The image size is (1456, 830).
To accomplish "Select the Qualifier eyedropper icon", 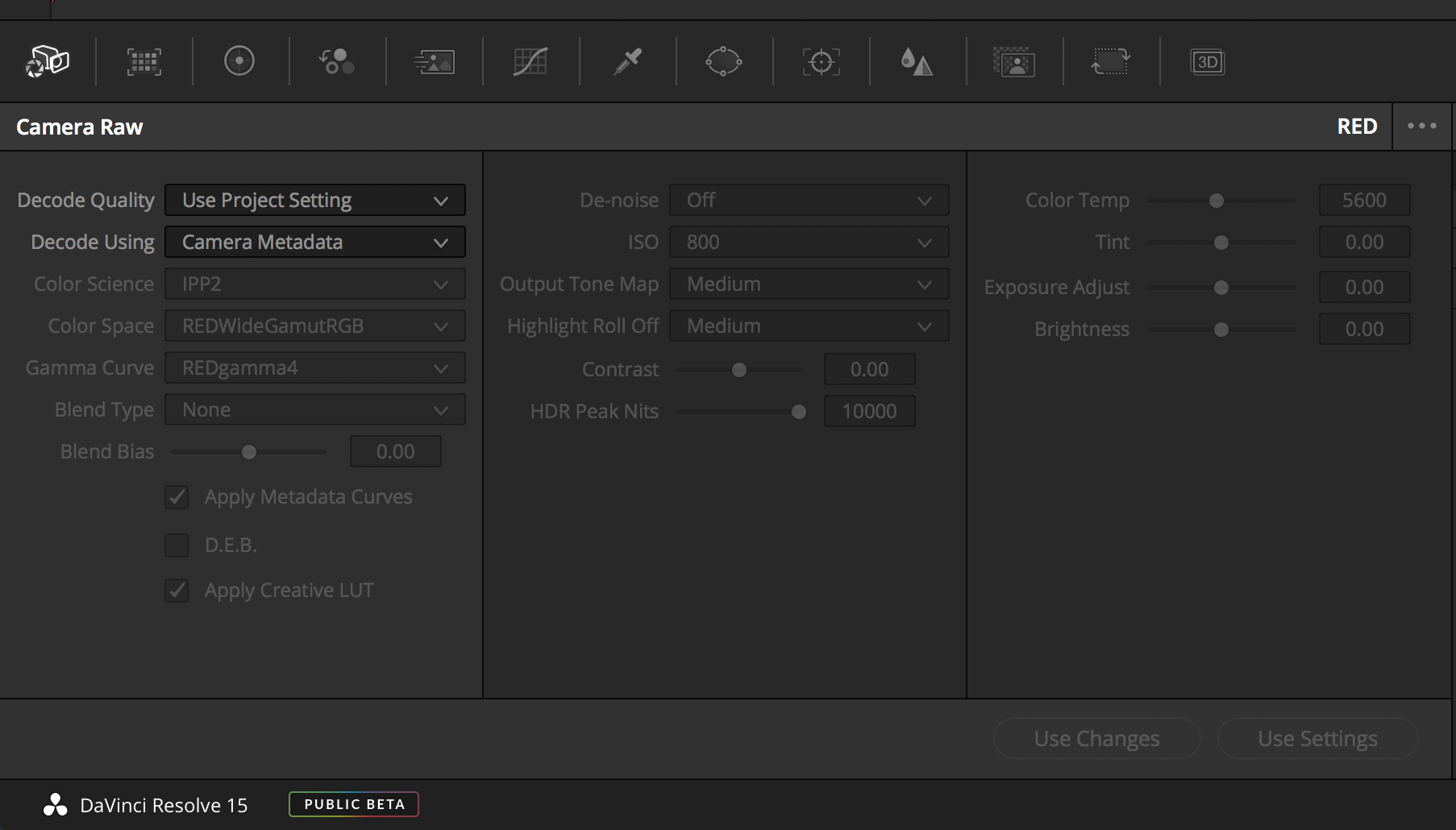I will click(x=627, y=61).
